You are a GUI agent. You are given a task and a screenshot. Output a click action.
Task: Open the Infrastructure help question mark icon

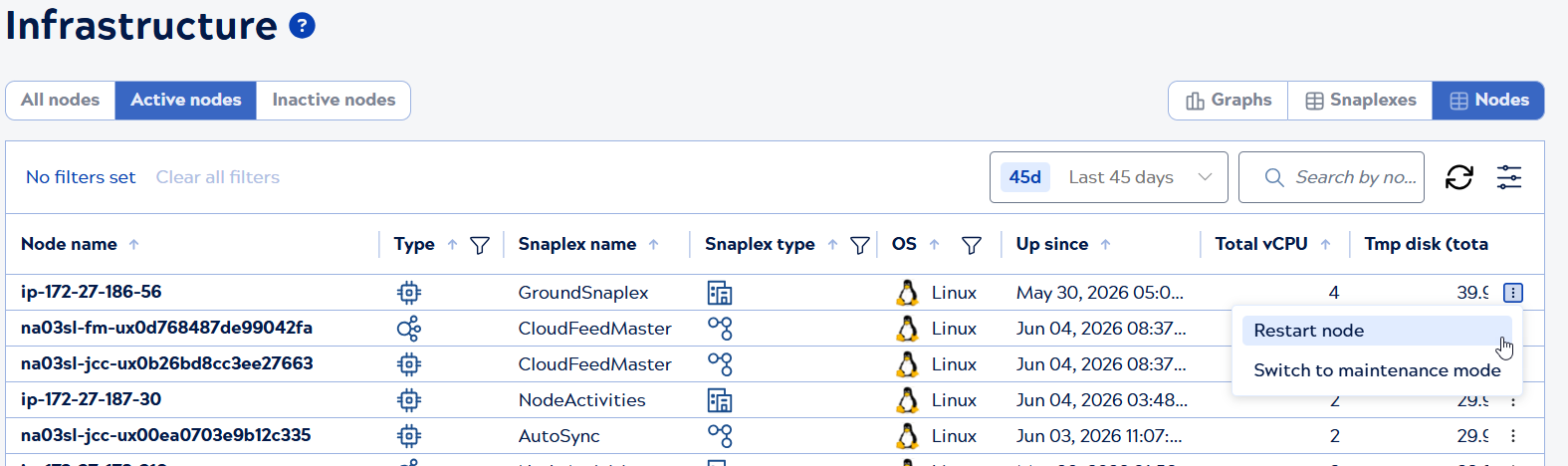tap(302, 26)
